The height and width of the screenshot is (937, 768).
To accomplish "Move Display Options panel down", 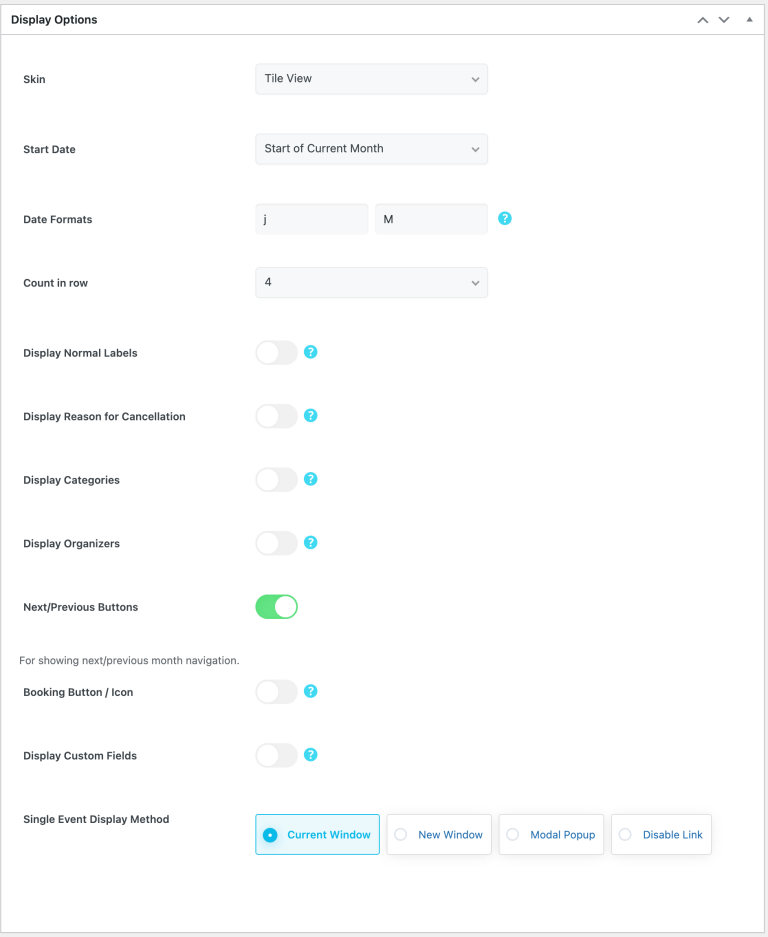I will click(x=724, y=20).
